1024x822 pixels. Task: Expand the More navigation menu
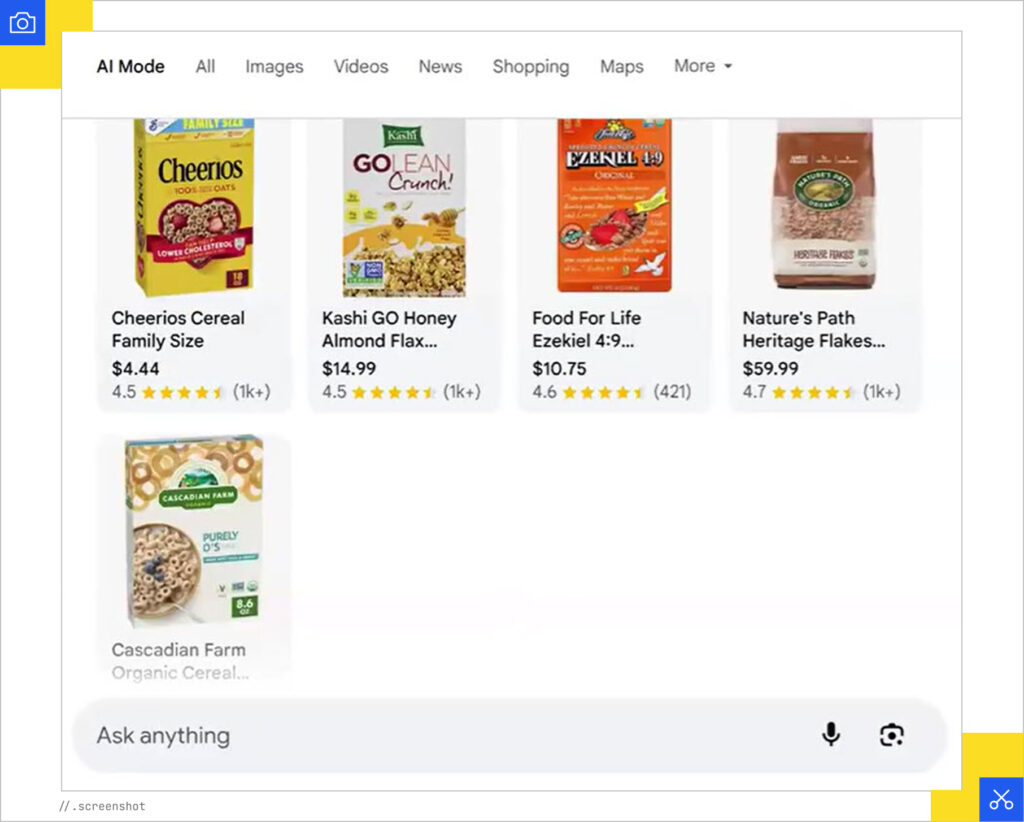(x=703, y=66)
